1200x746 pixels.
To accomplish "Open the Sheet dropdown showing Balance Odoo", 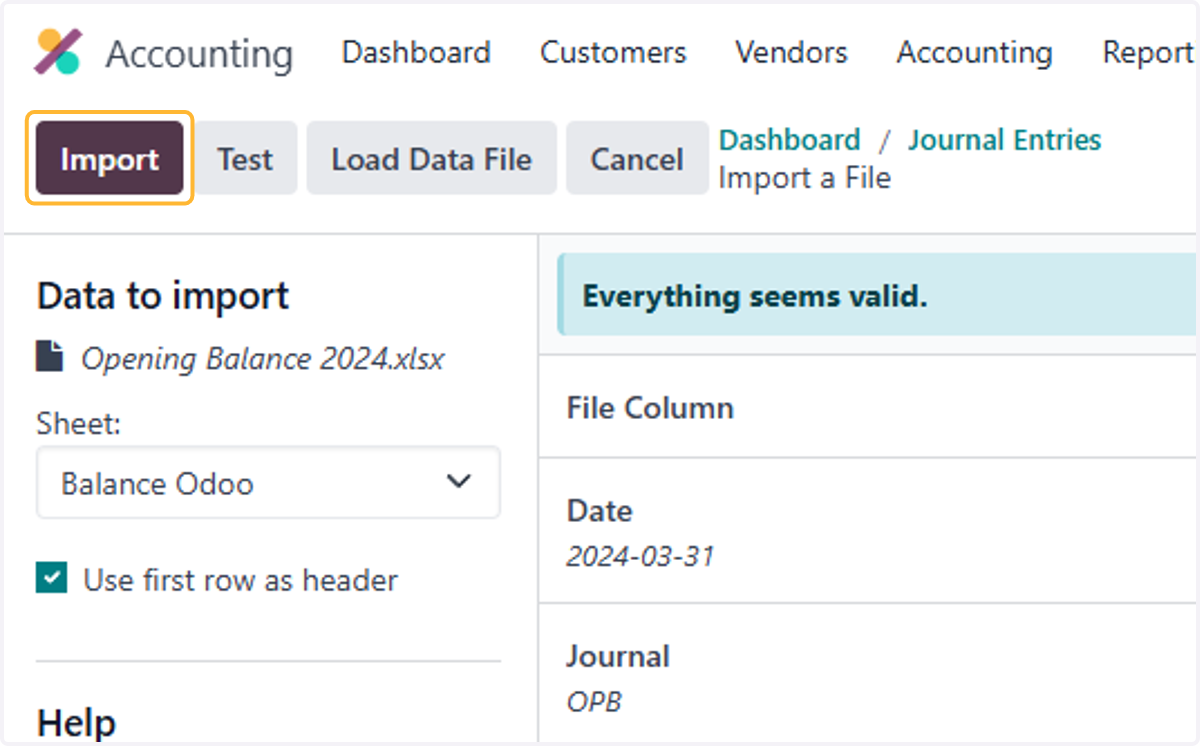I will [x=268, y=482].
